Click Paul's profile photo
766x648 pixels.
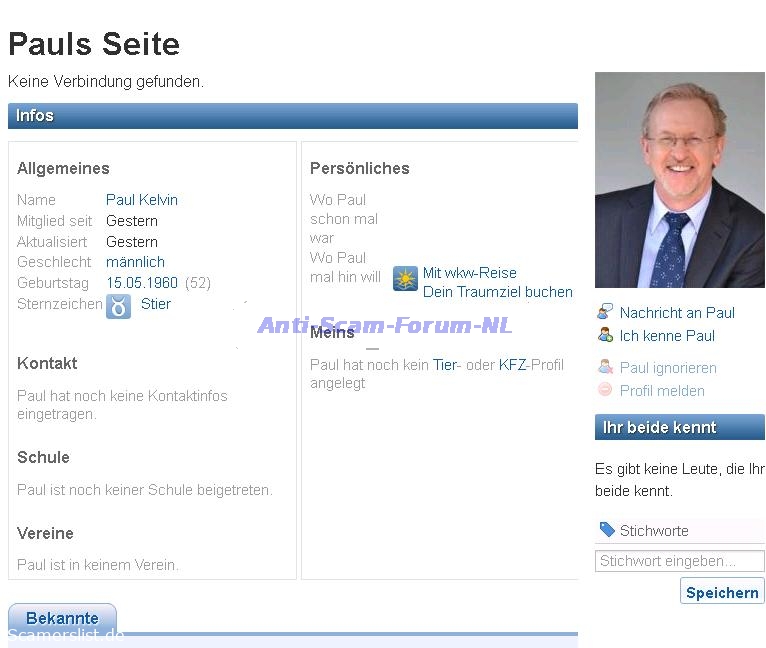click(679, 180)
